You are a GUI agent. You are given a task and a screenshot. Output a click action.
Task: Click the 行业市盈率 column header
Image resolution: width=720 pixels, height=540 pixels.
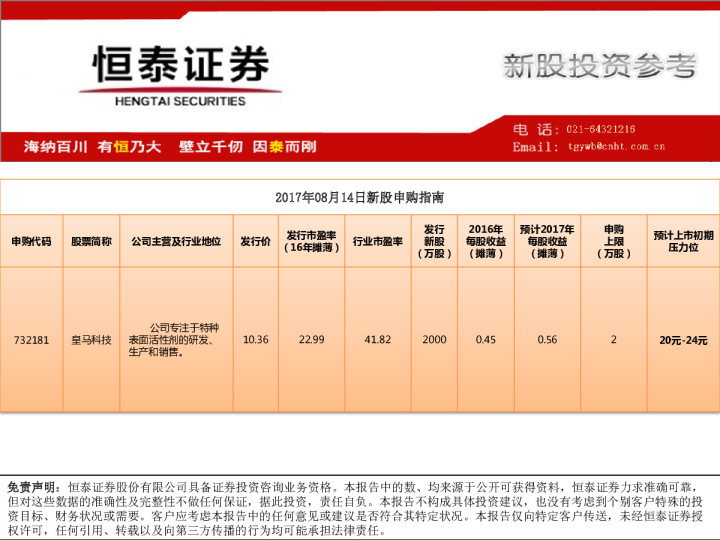[377, 241]
